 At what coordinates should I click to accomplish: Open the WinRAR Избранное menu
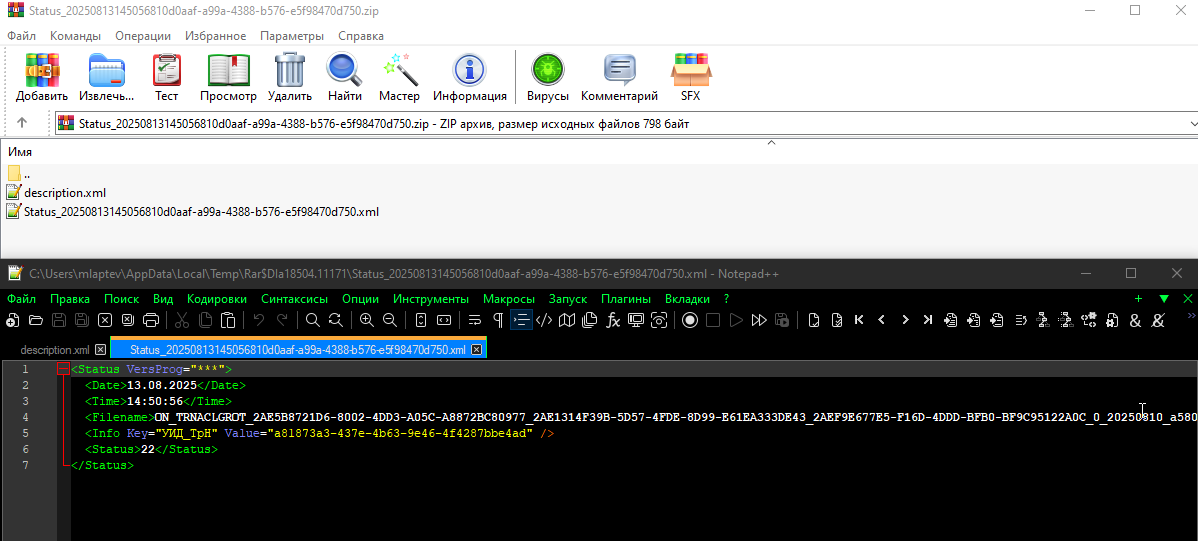tap(213, 36)
